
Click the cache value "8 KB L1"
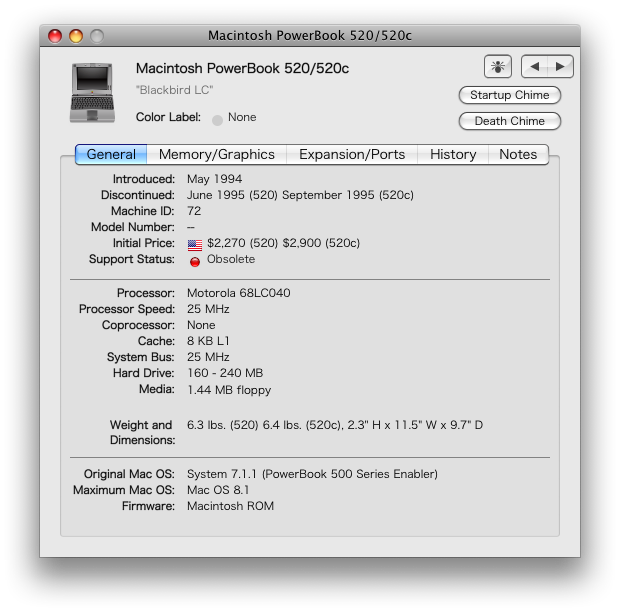coord(208,341)
